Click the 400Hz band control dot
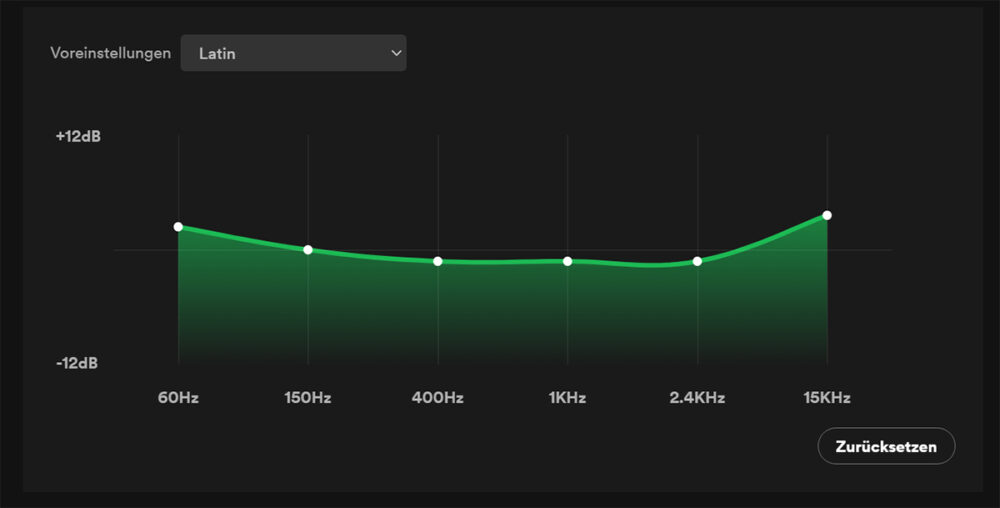Viewport: 1000px width, 508px height. tap(438, 261)
